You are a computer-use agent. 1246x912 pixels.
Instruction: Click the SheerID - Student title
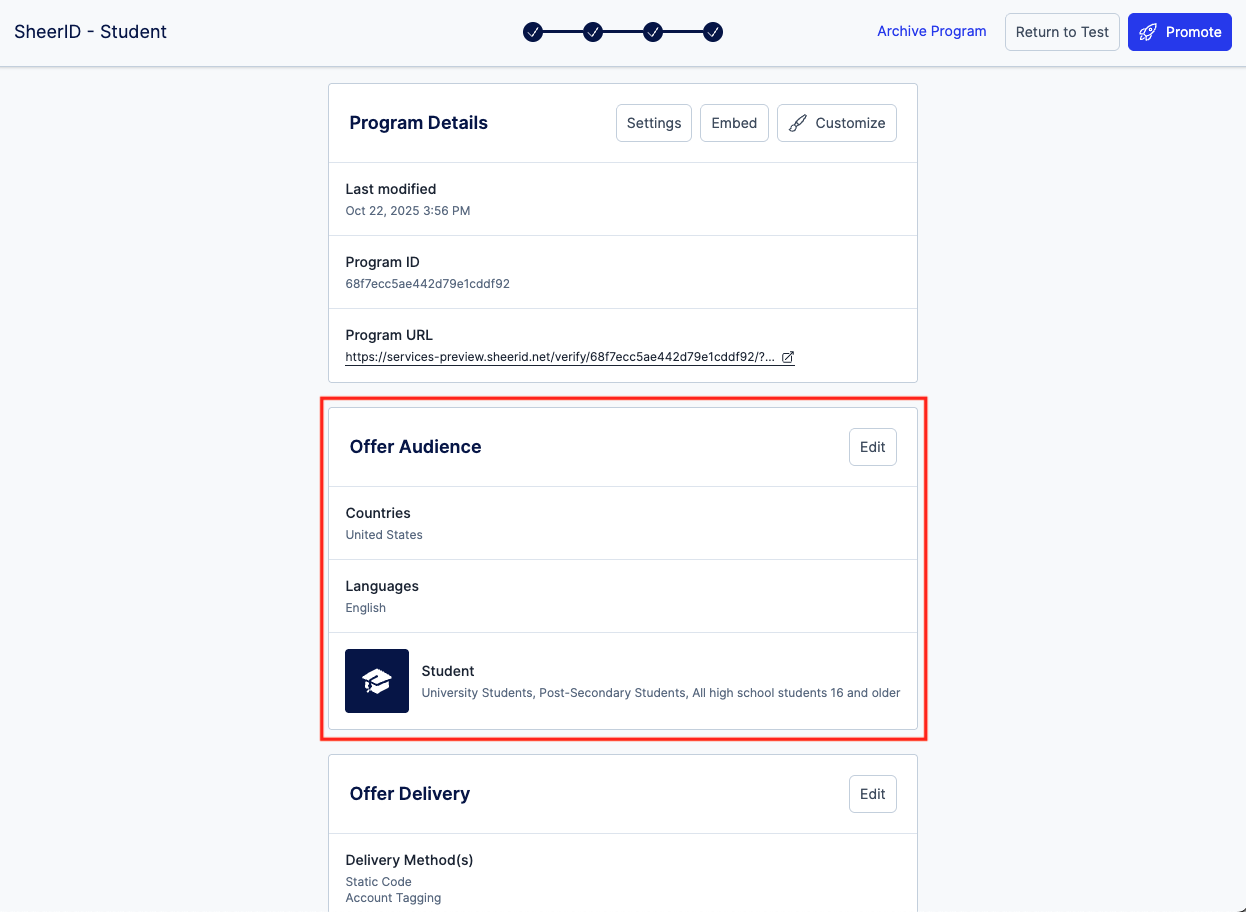[x=91, y=32]
